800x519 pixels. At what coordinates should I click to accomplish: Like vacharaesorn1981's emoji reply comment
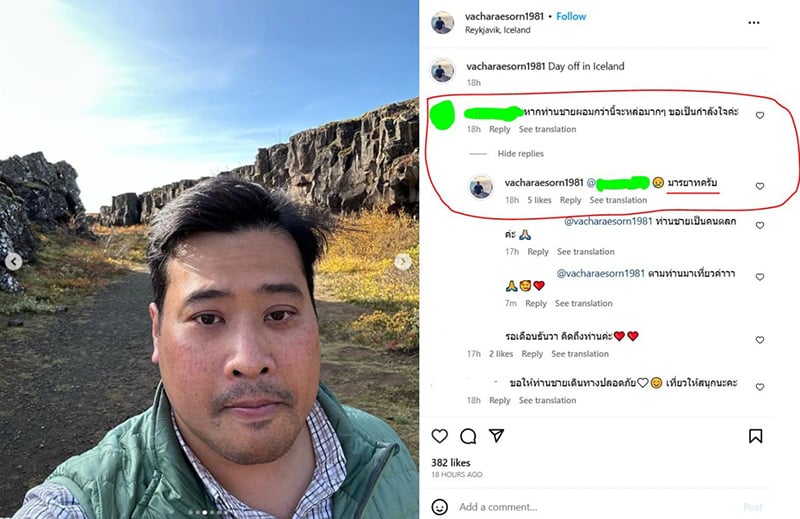[760, 186]
